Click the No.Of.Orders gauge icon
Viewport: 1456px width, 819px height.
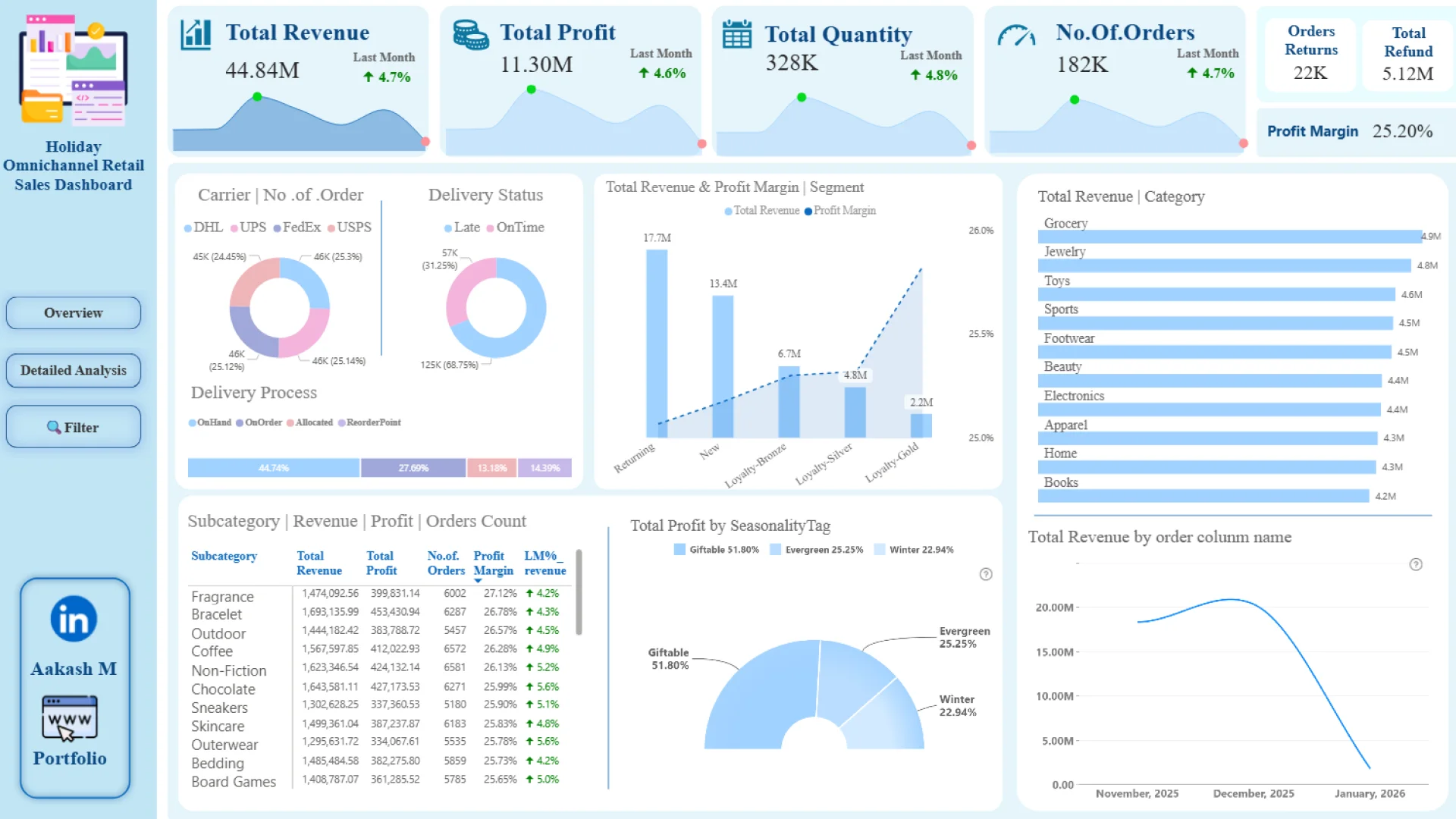pos(1016,36)
